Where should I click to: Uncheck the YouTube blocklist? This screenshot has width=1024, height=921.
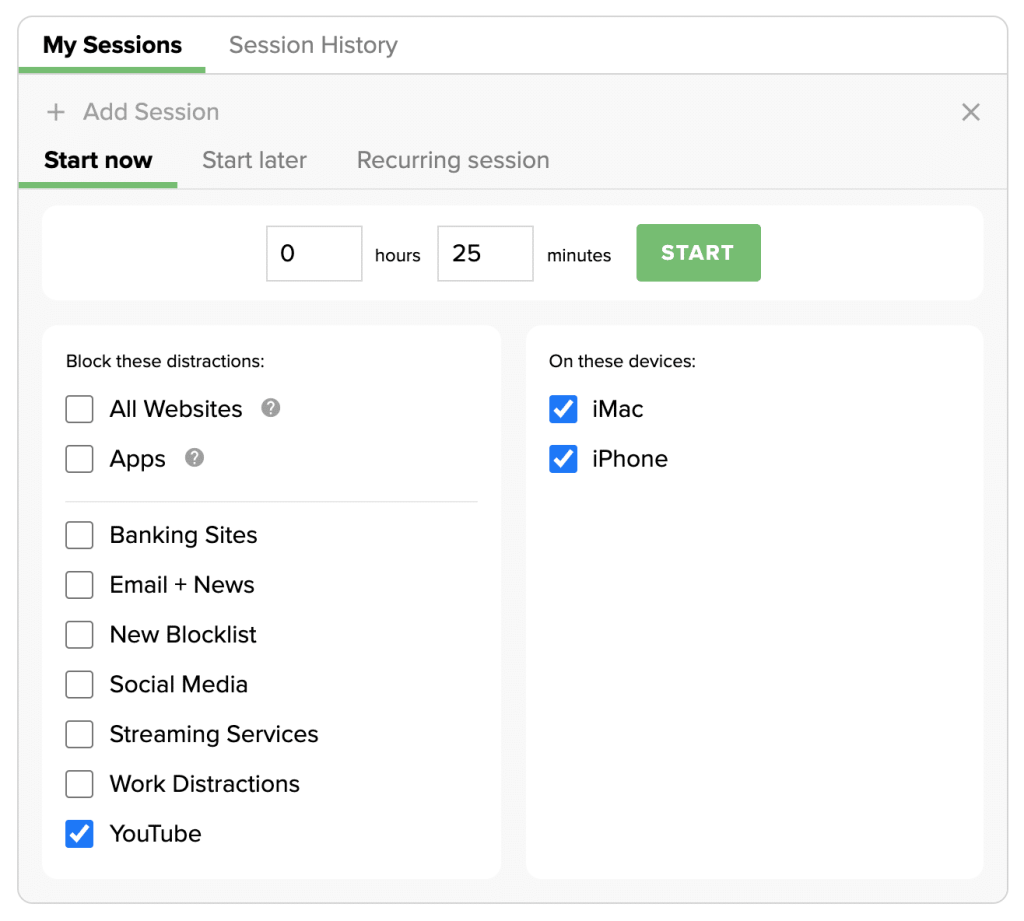tap(79, 834)
